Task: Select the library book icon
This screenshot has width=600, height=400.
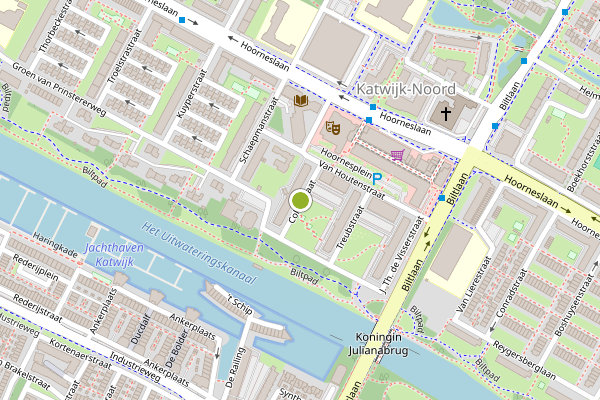Action: click(301, 101)
